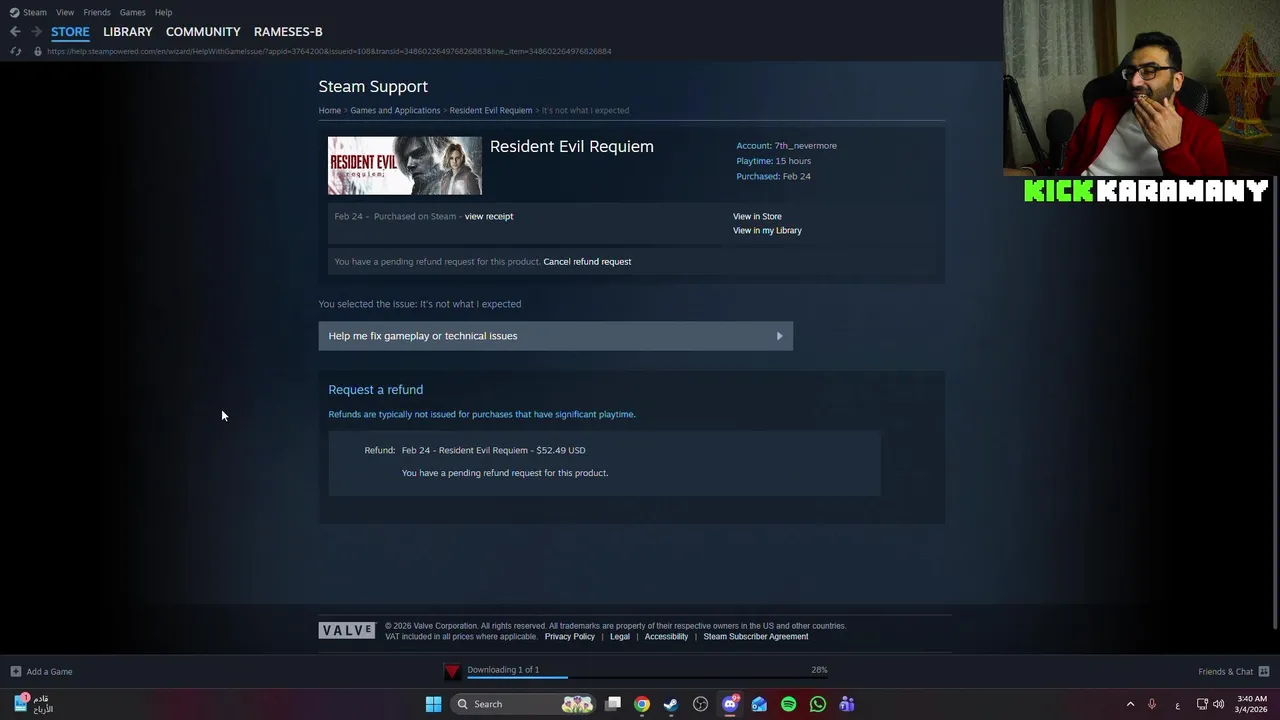1280x720 pixels.
Task: Open the view receipt link
Action: [489, 216]
